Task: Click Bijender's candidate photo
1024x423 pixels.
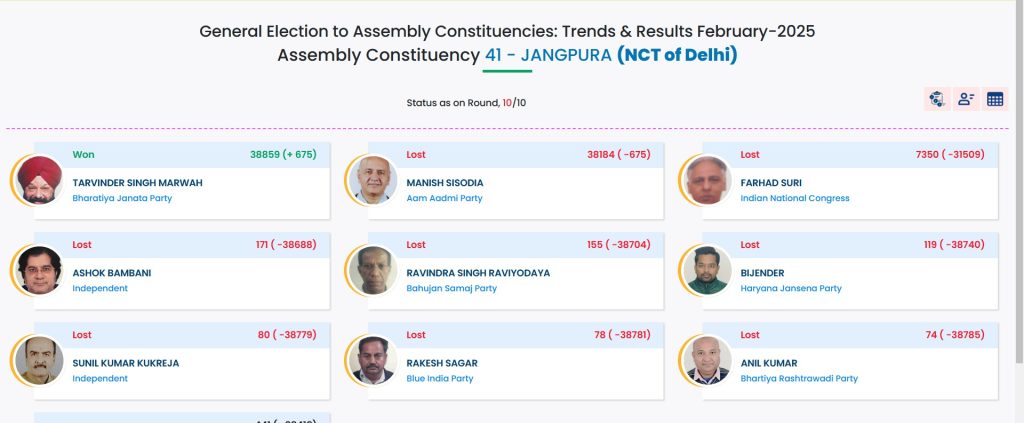Action: pos(708,270)
